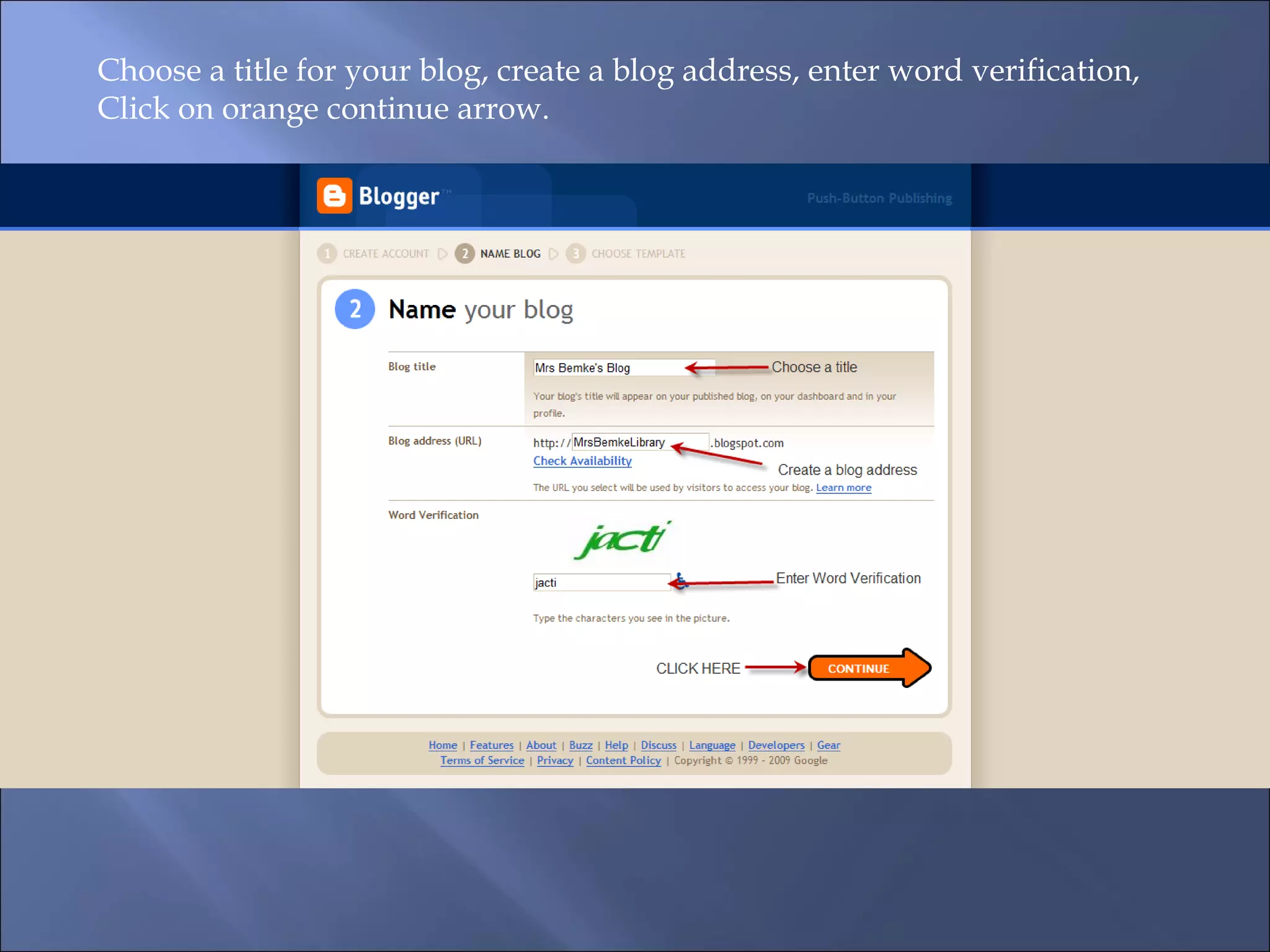Viewport: 1270px width, 952px height.
Task: Click the Blogger wordmark text
Action: 399,196
